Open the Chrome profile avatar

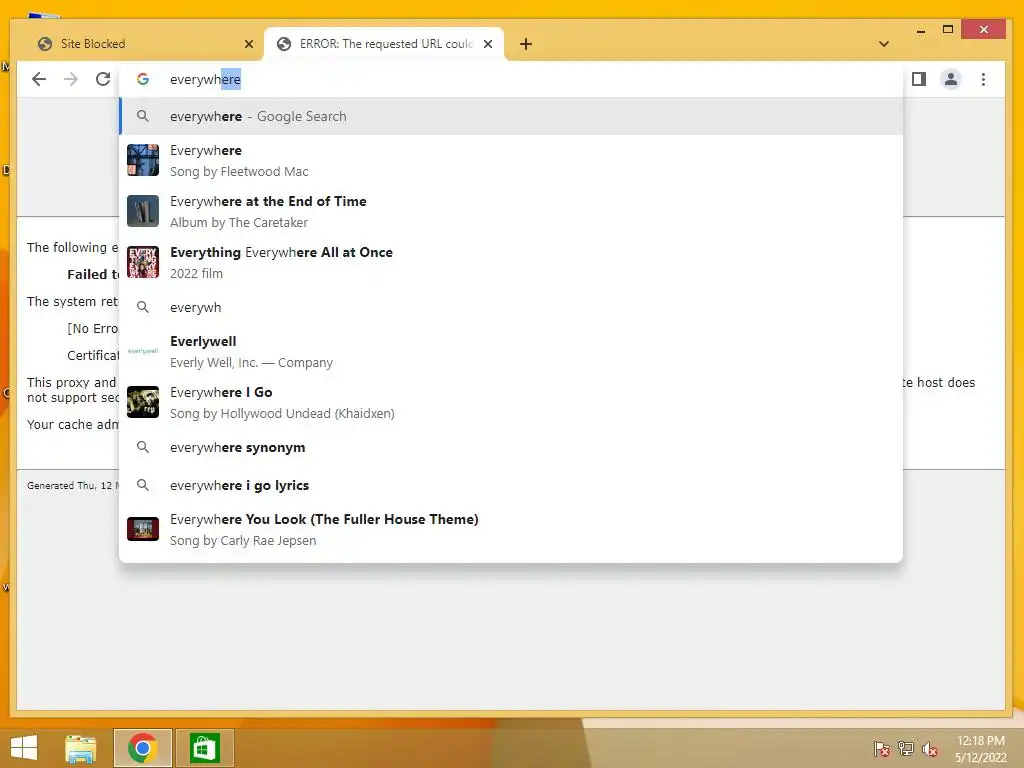coord(951,79)
